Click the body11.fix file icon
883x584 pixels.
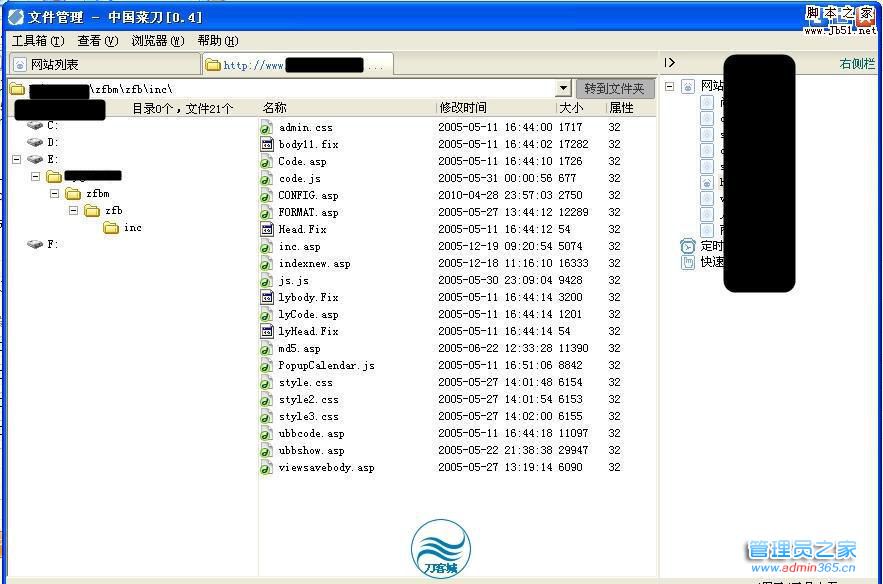click(266, 145)
